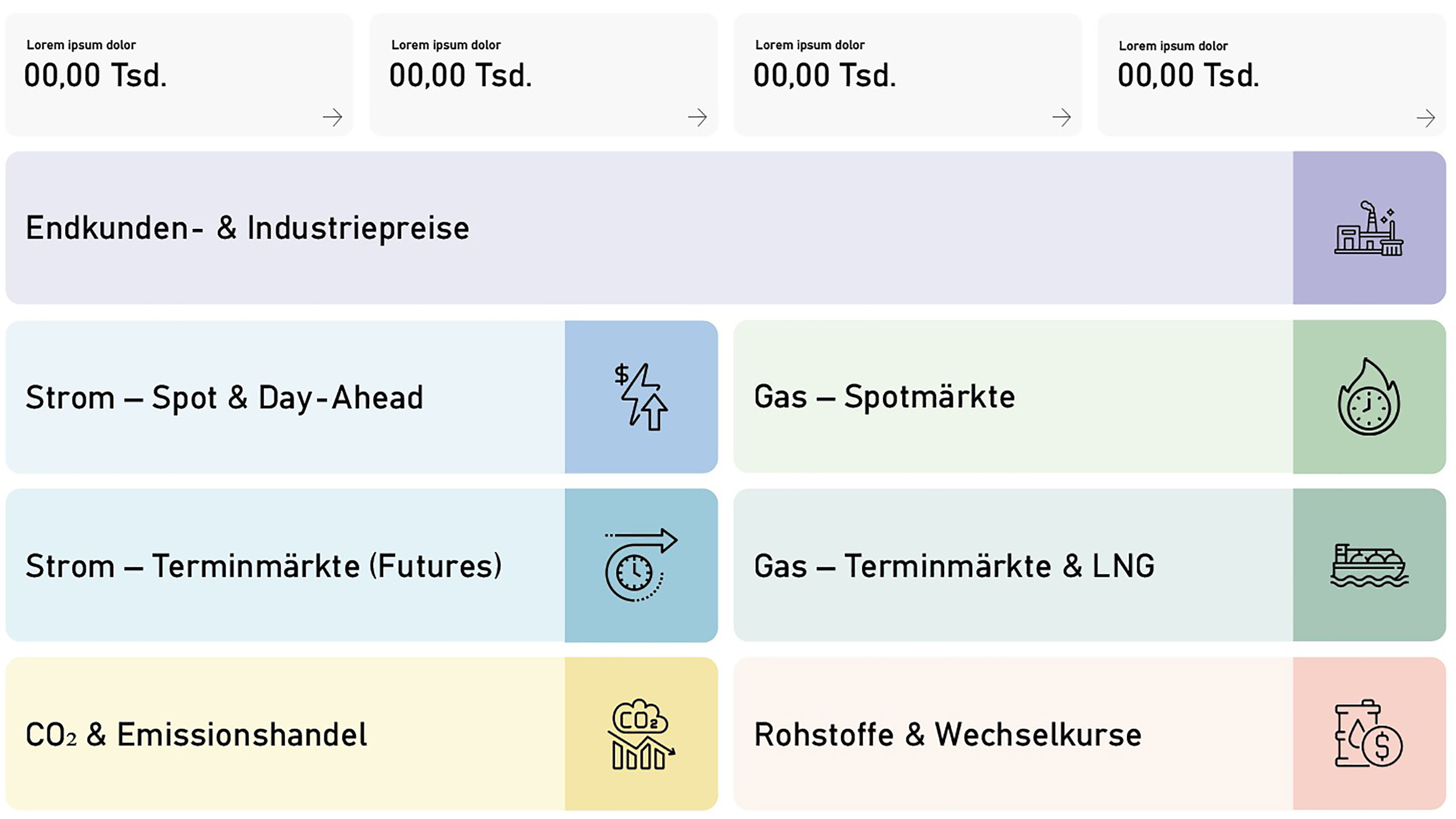The height and width of the screenshot is (819, 1456).
Task: Click the LNG tanker ship icon
Action: click(1368, 565)
